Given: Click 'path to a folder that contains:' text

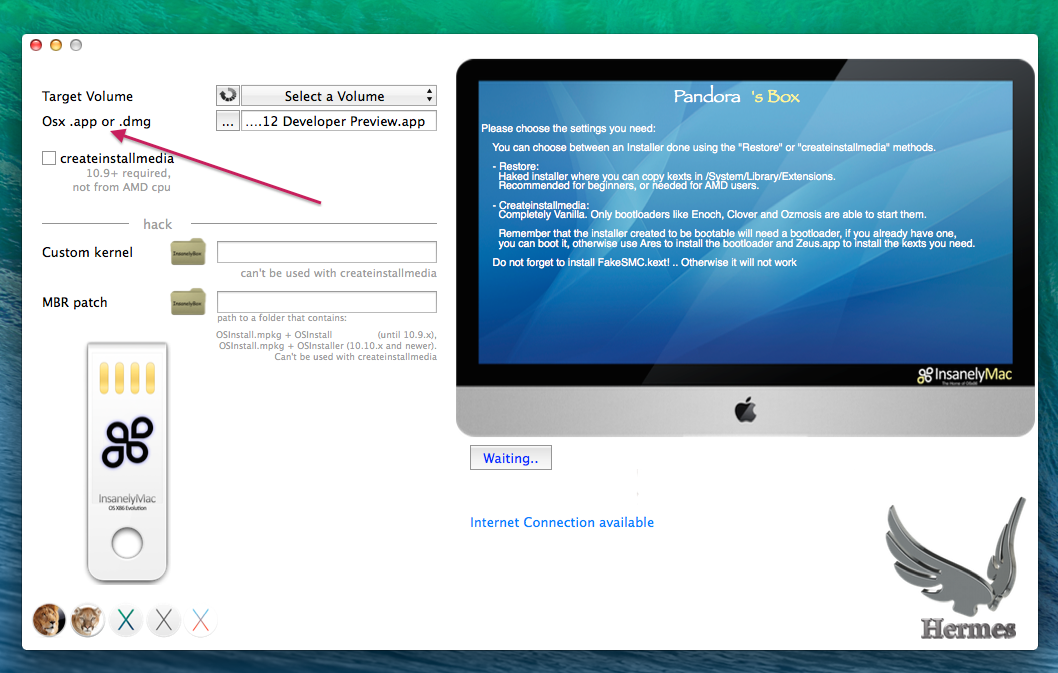Looking at the screenshot, I should pyautogui.click(x=282, y=318).
